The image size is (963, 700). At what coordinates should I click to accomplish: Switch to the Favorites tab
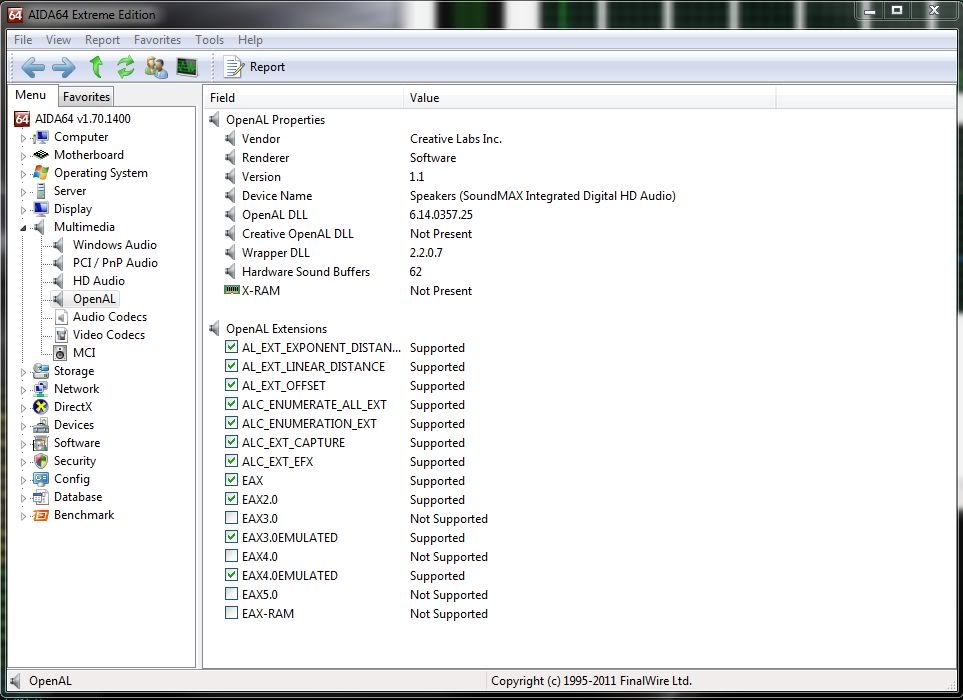point(86,96)
